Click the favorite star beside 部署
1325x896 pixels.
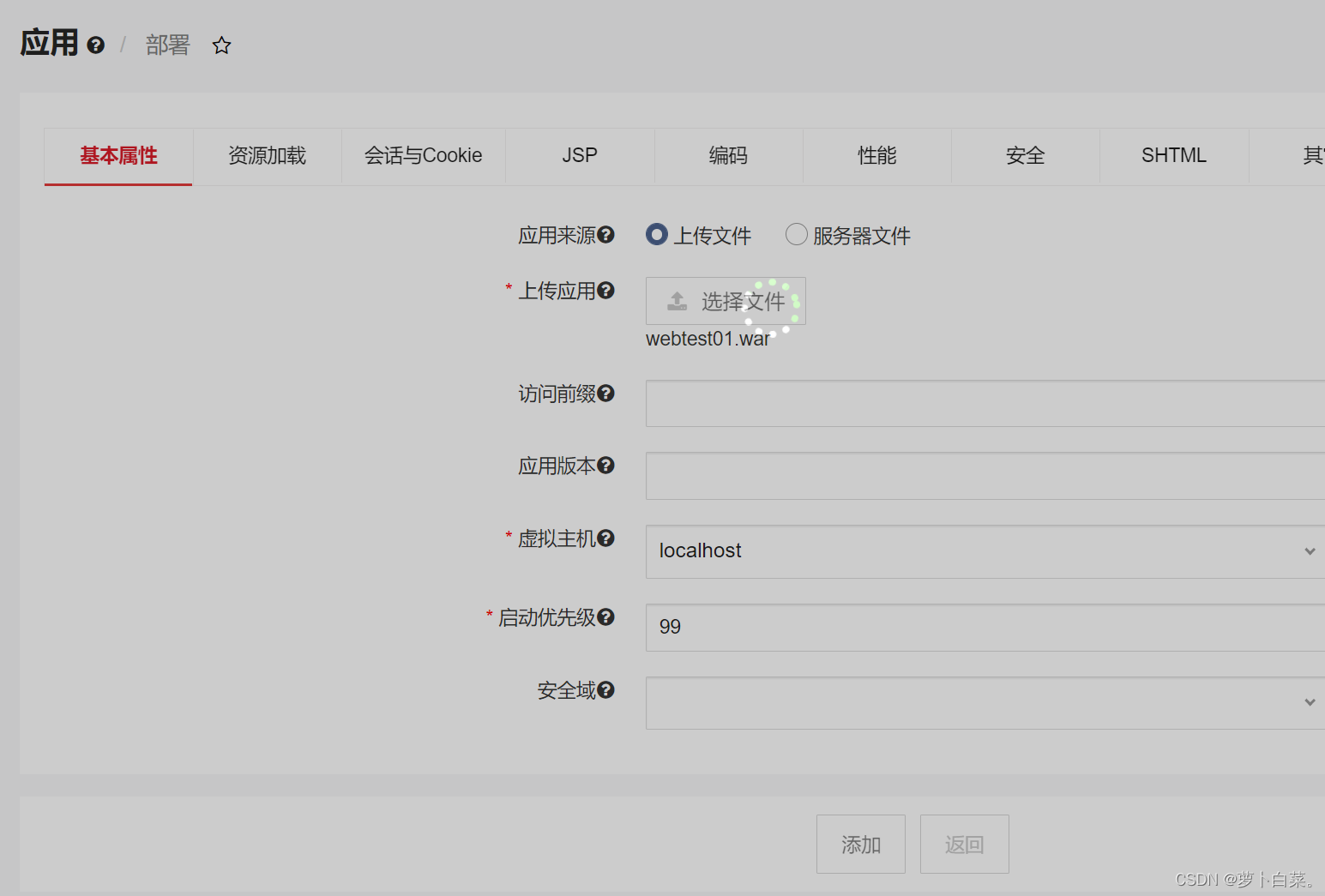221,45
